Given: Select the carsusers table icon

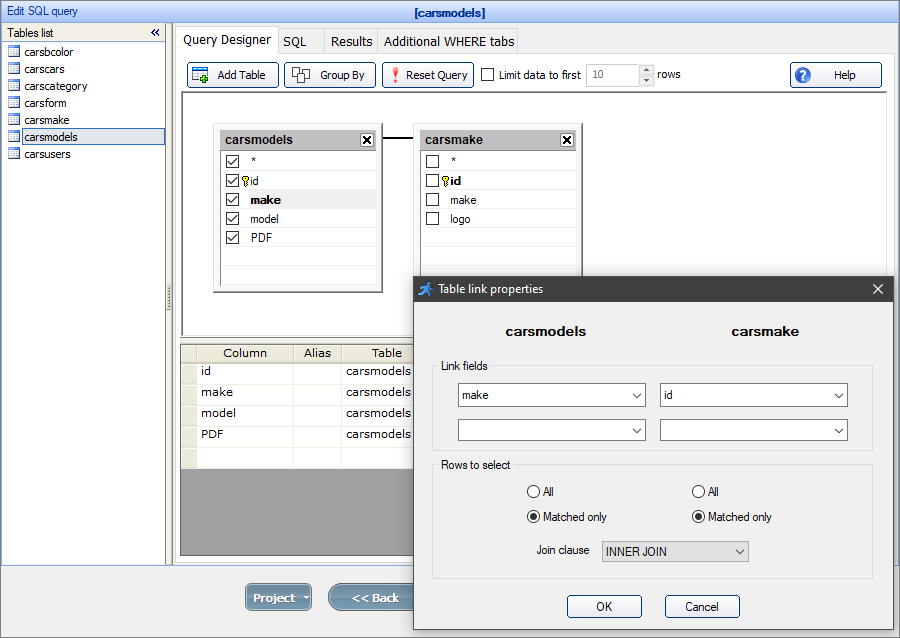Looking at the screenshot, I should 15,153.
